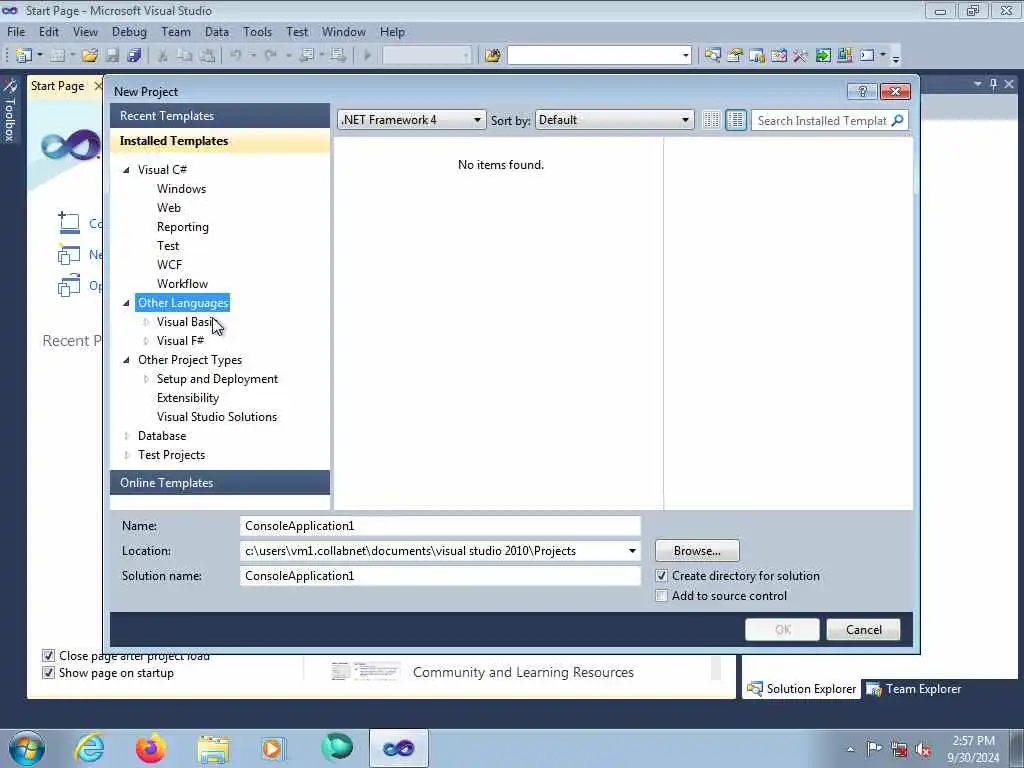
Task: Select the Extensibility project type
Action: [188, 398]
